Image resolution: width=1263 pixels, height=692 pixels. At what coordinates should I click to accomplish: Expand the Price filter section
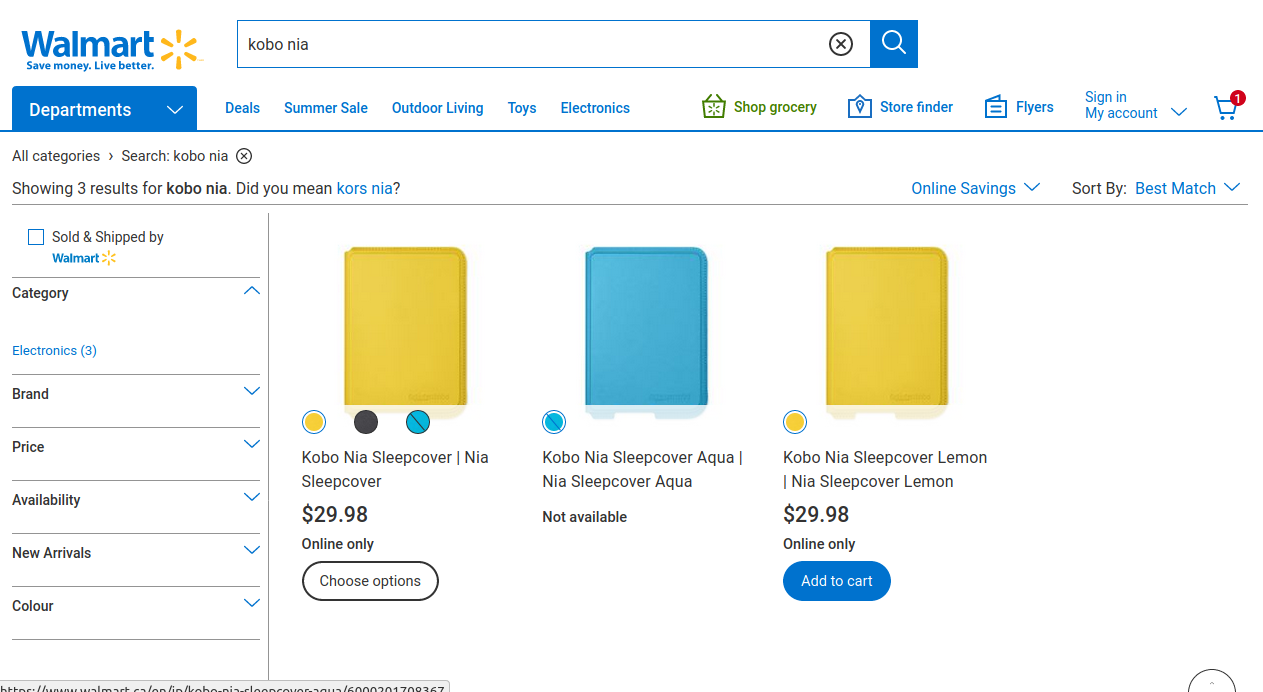click(x=251, y=445)
